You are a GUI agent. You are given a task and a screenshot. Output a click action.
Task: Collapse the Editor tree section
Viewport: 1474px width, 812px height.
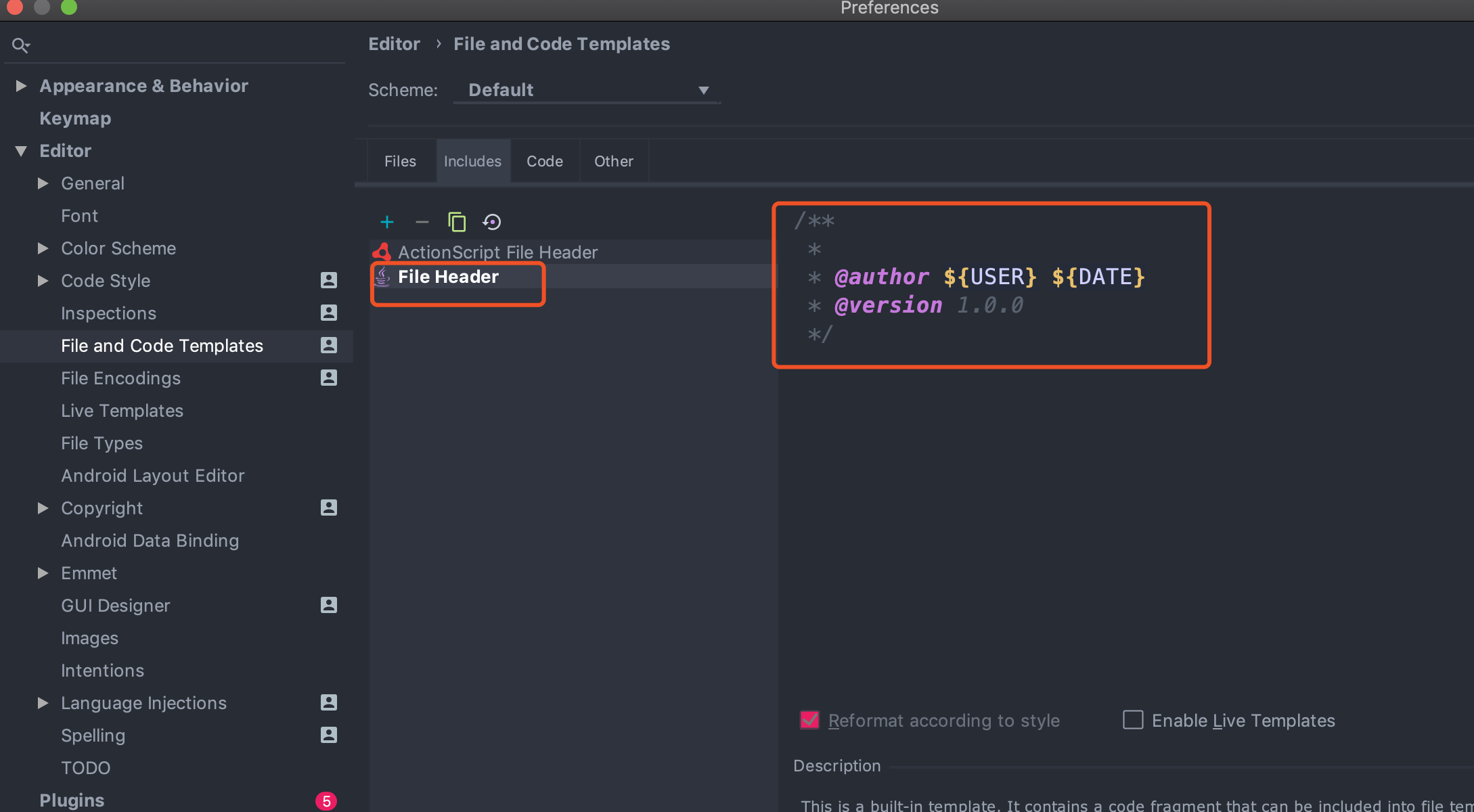(x=21, y=151)
